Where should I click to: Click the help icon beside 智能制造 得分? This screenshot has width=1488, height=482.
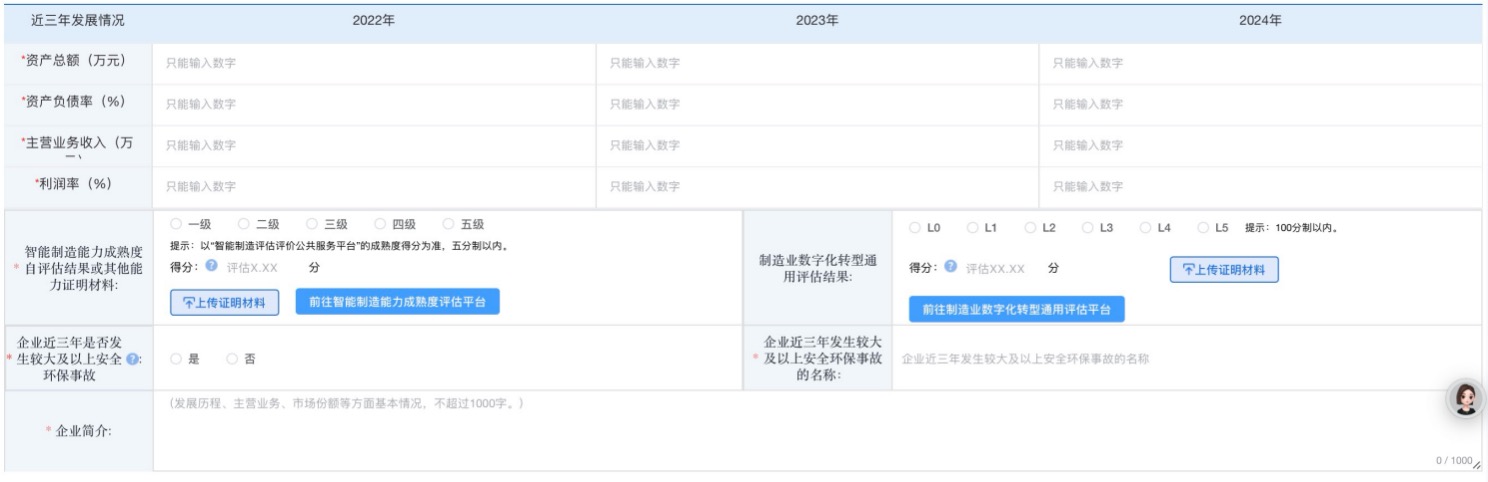pos(211,267)
